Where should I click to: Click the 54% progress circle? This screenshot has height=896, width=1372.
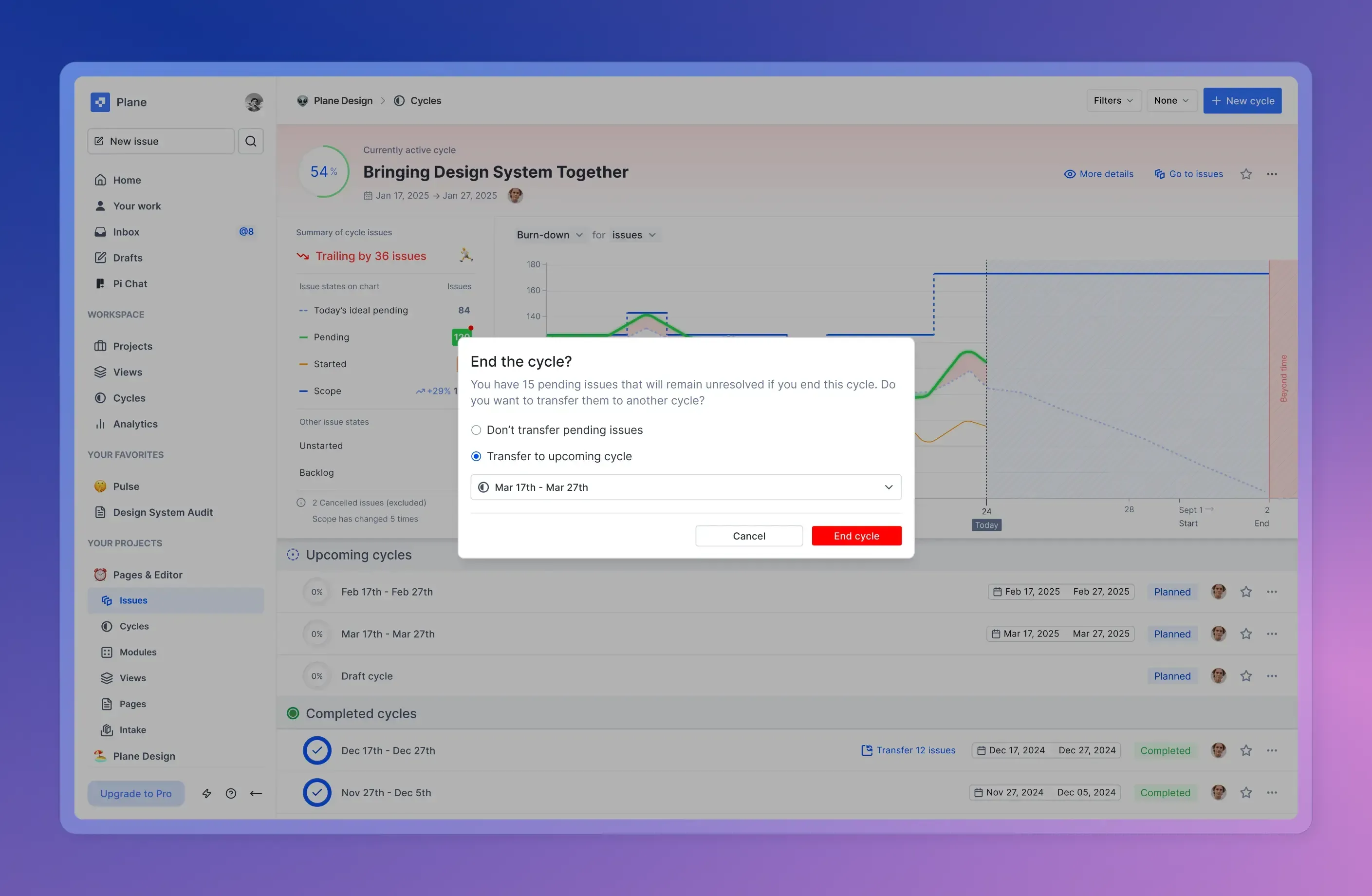pos(324,171)
